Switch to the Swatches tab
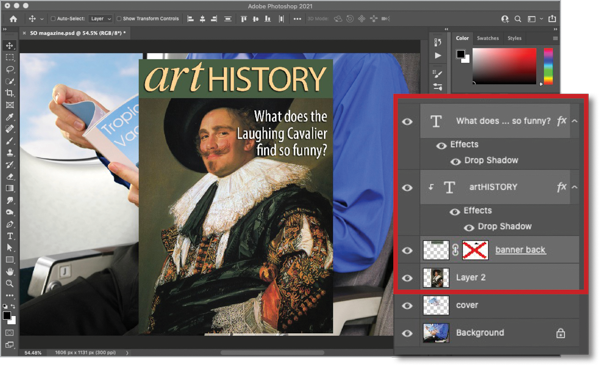600x366 pixels. pos(488,38)
